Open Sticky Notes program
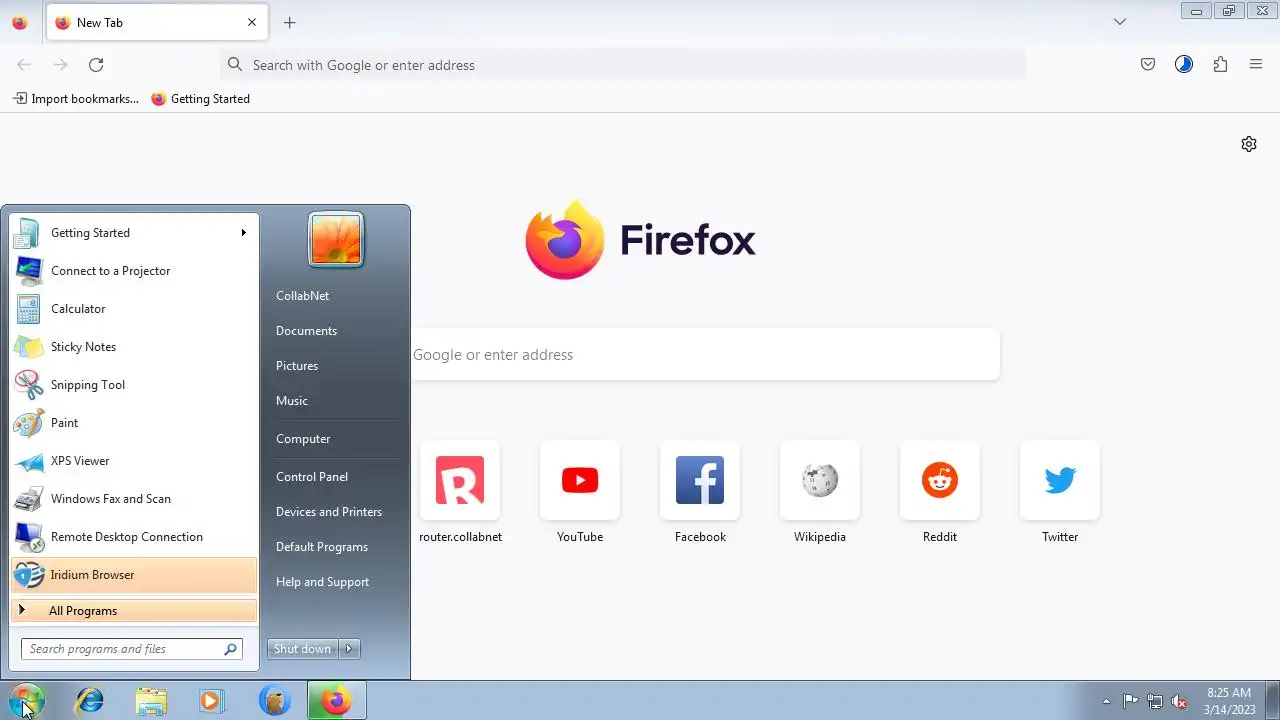 click(134, 347)
